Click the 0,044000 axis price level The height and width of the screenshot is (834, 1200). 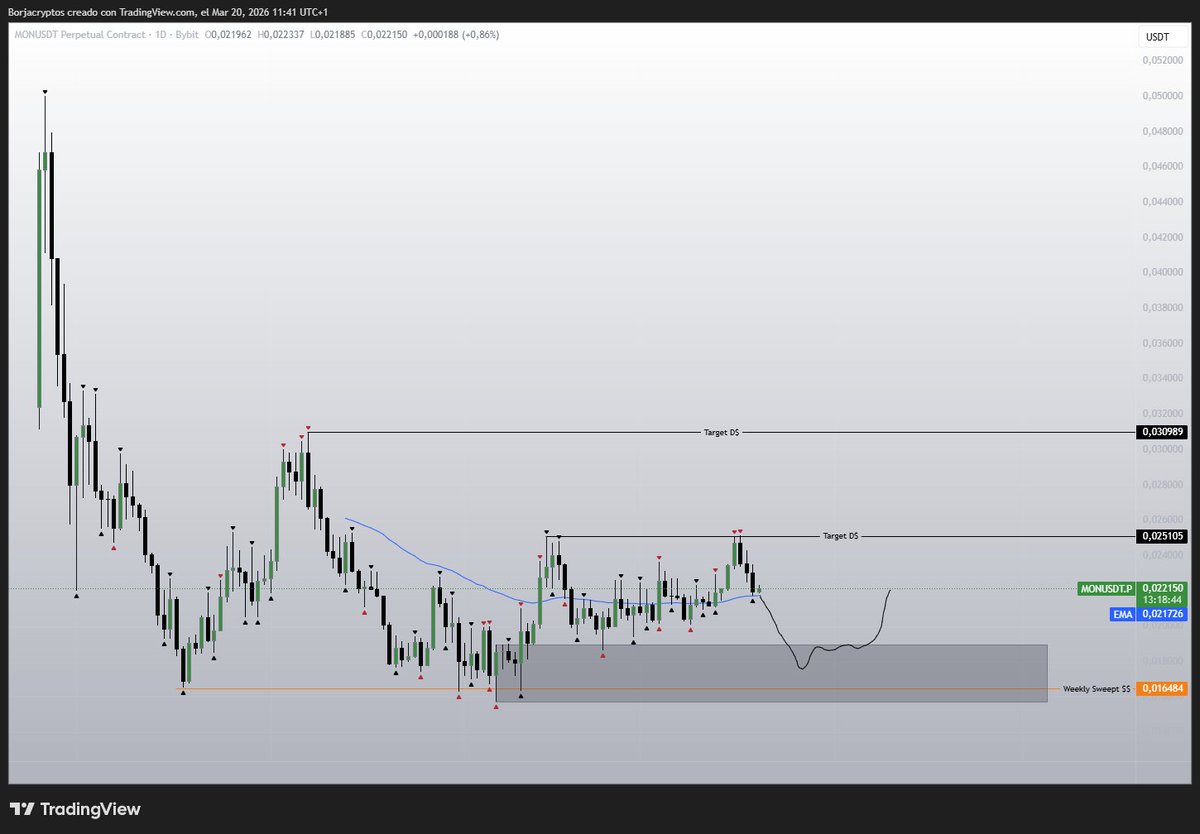coord(1161,202)
